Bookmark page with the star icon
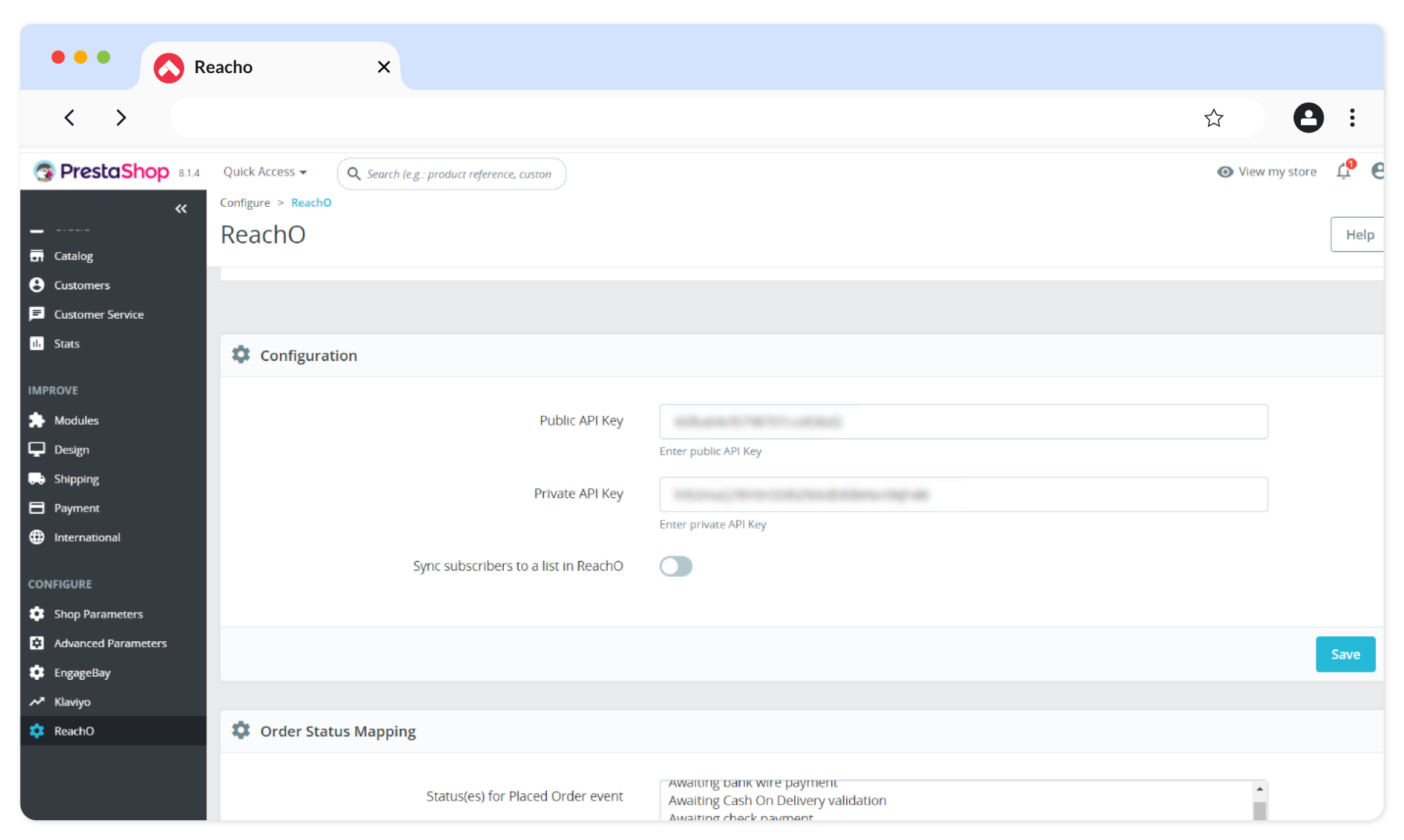This screenshot has width=1404, height=840. point(1214,118)
